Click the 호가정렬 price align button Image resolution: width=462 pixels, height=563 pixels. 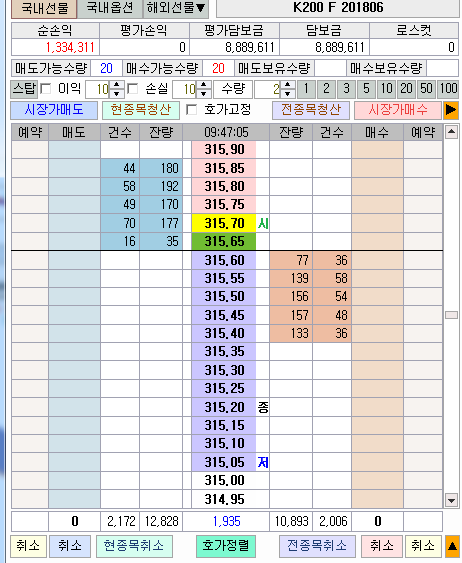pyautogui.click(x=226, y=546)
